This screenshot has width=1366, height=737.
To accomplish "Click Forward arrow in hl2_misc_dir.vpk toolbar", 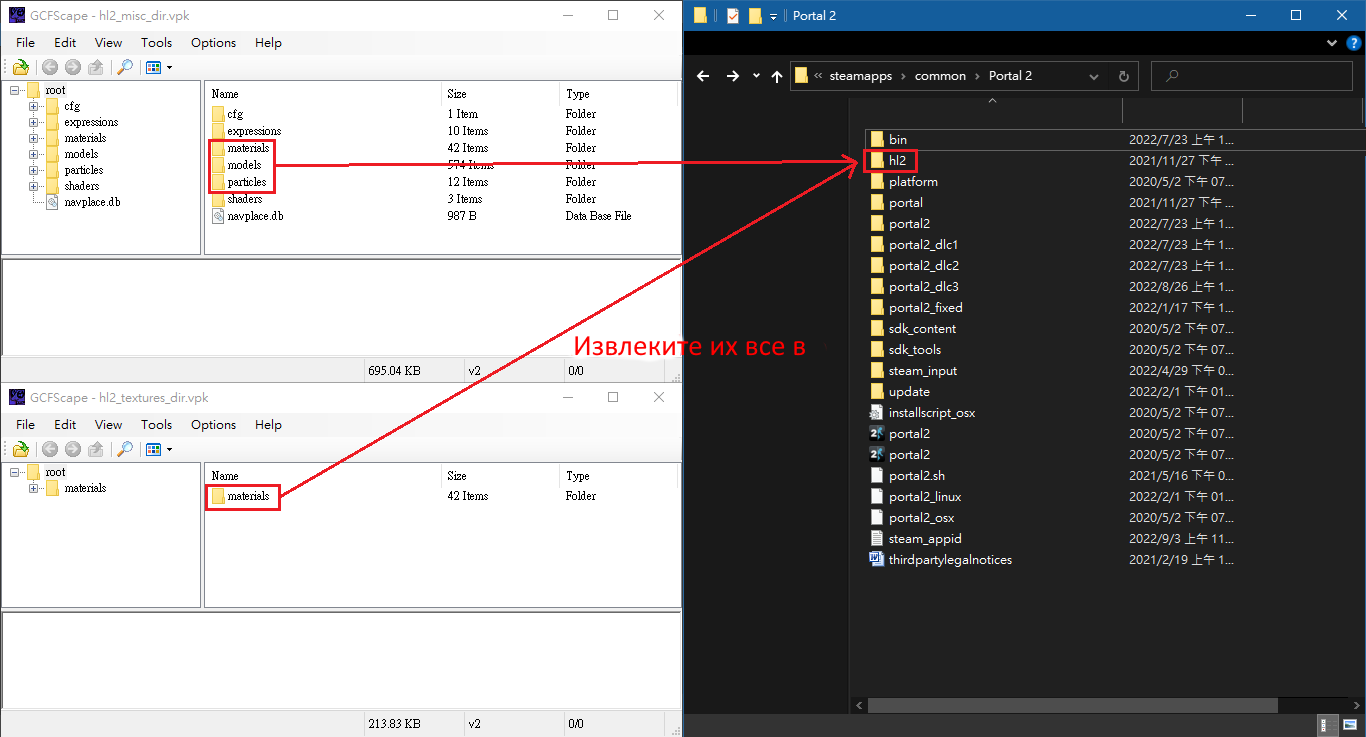I will pyautogui.click(x=73, y=67).
